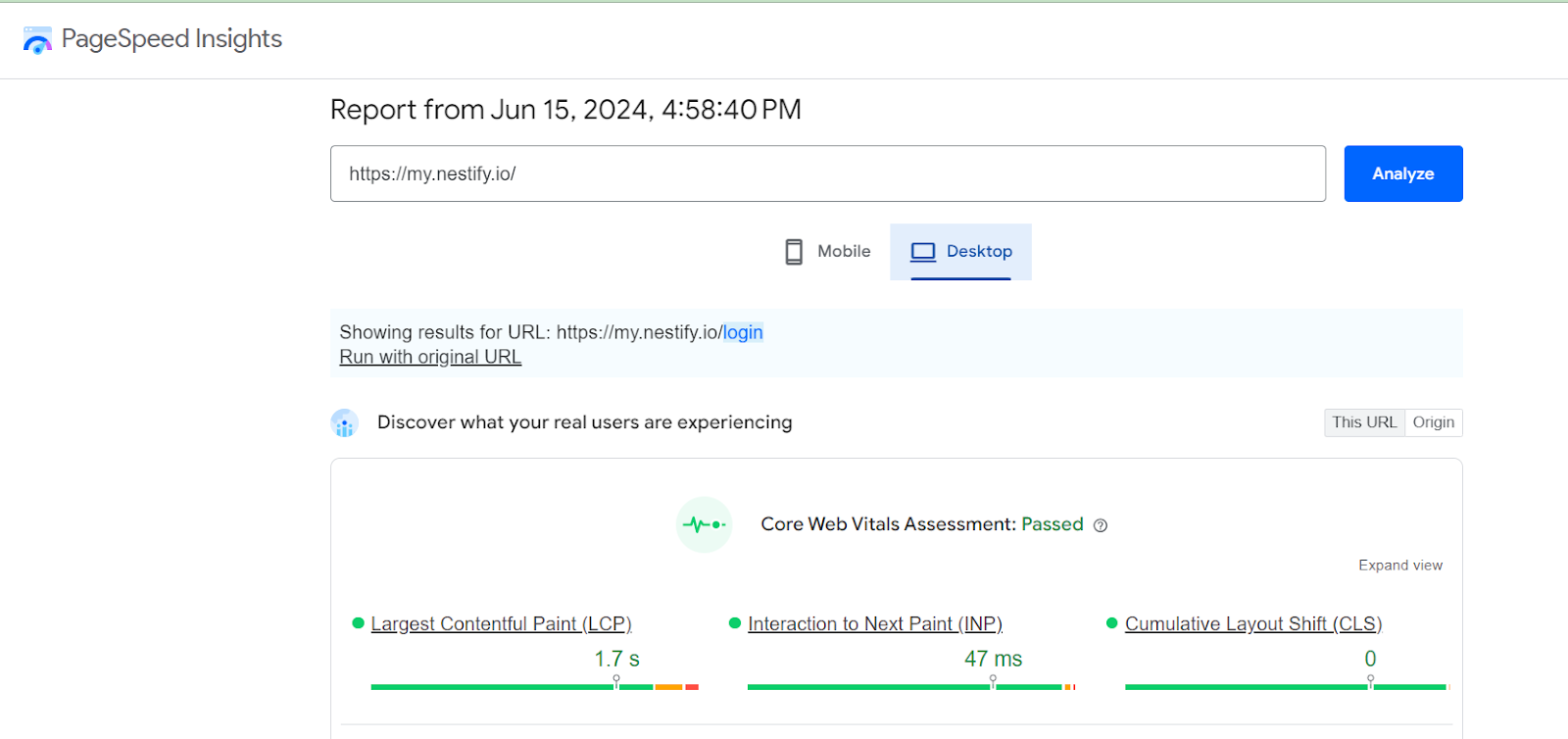Click the real users CrUX icon
This screenshot has width=1568, height=739.
[344, 423]
